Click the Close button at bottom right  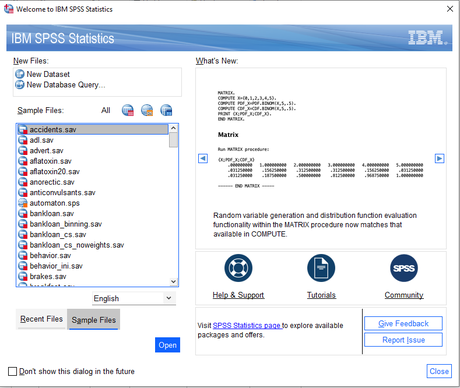point(439,371)
